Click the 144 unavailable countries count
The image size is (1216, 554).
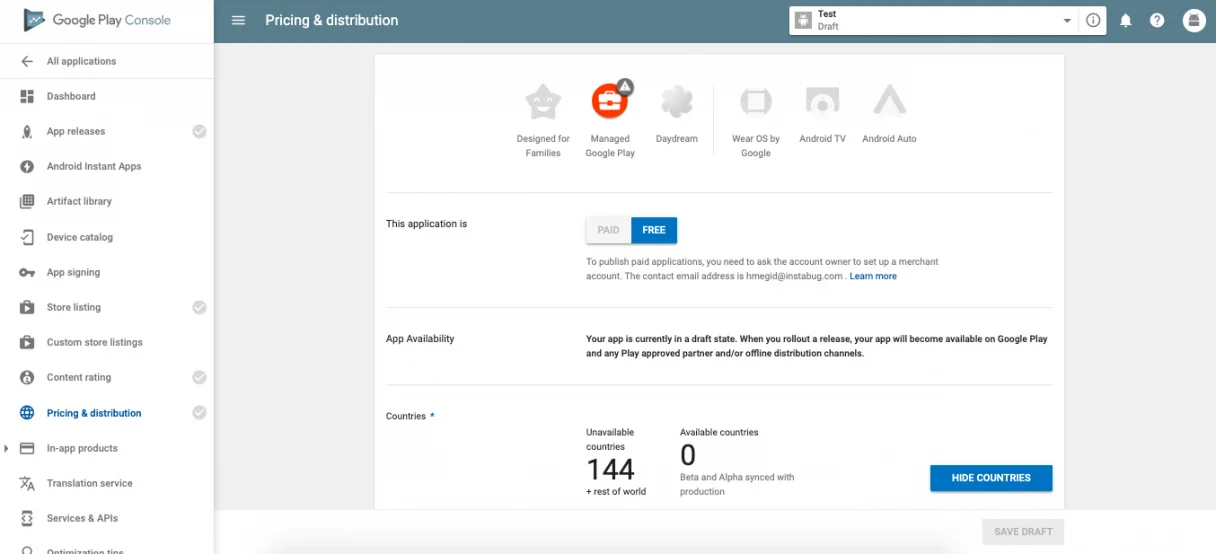click(x=610, y=469)
